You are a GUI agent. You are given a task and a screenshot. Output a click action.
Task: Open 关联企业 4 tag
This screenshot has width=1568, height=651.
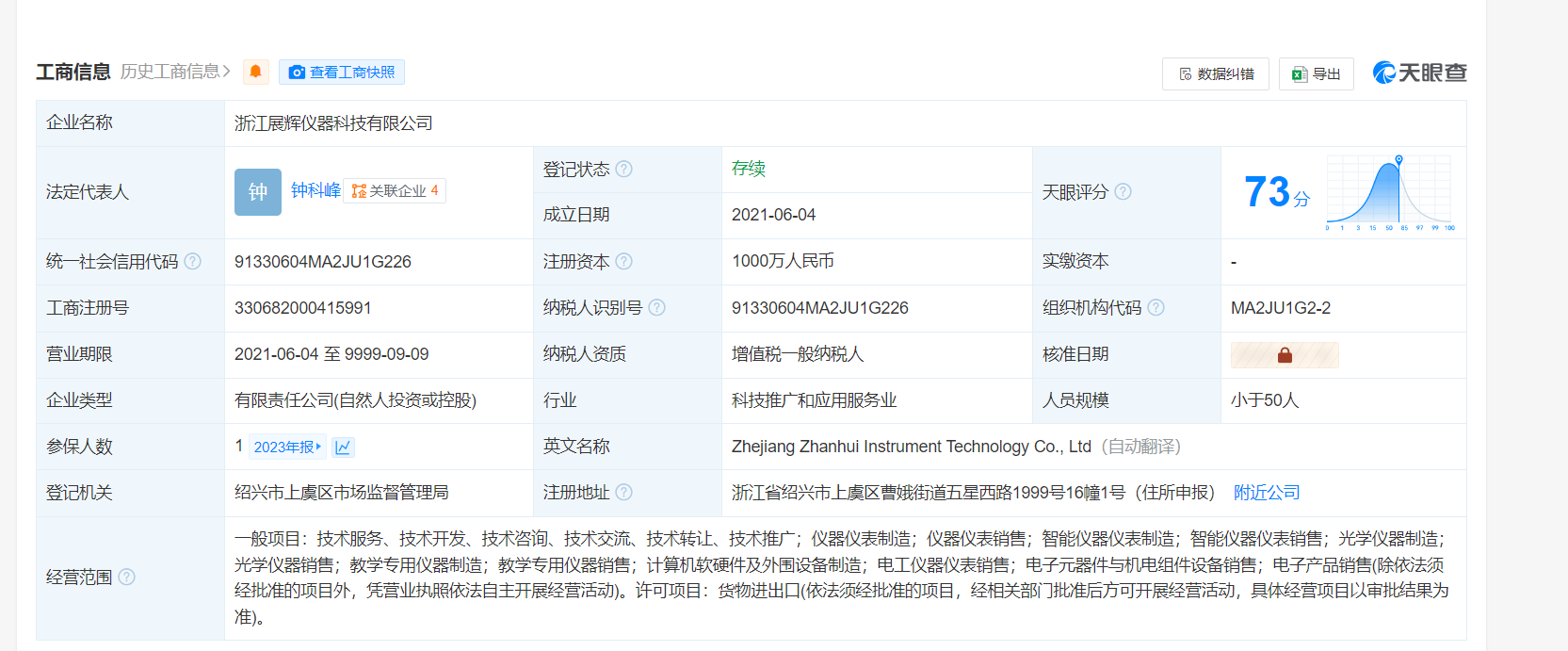[x=395, y=190]
